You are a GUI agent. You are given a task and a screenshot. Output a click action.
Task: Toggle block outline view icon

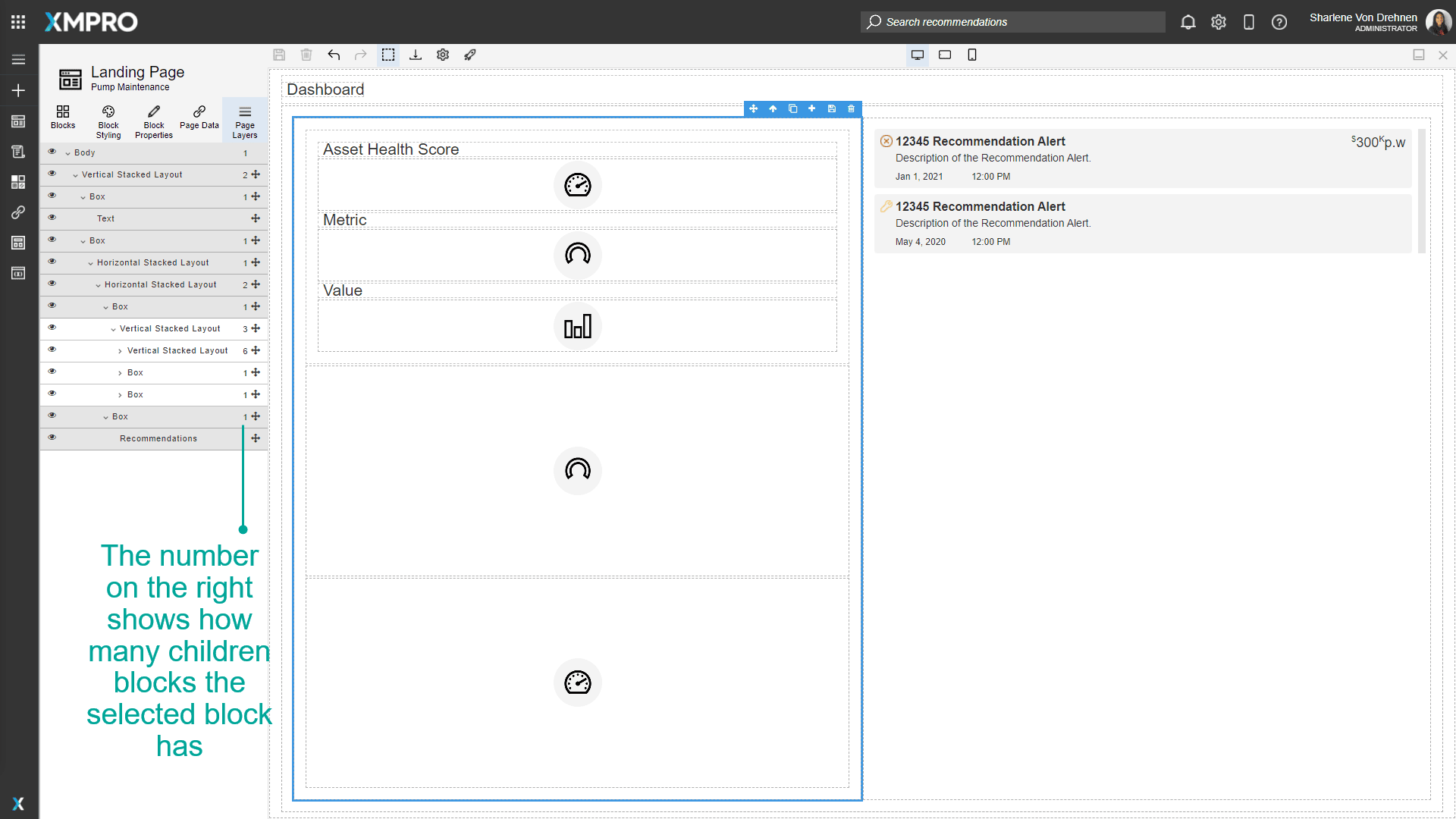[388, 55]
